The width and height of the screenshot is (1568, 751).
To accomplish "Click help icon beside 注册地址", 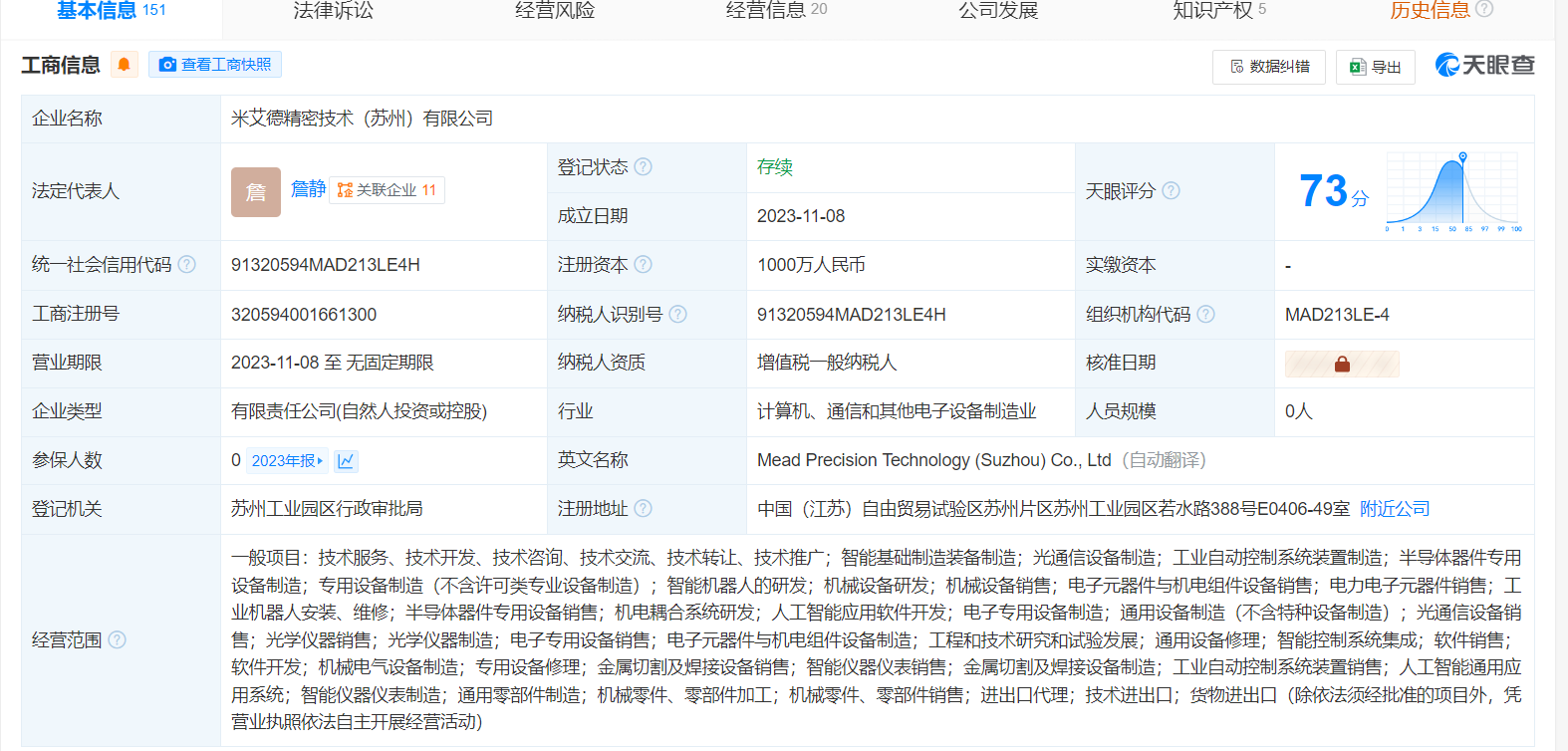I will coord(644,508).
